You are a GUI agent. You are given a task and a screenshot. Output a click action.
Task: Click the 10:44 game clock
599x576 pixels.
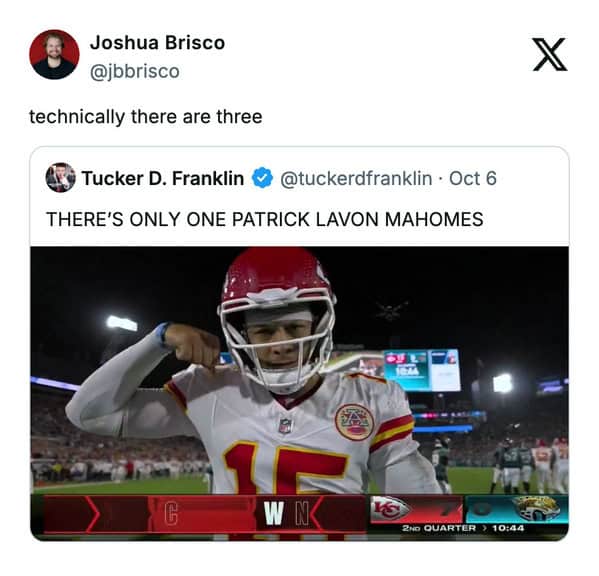508,528
